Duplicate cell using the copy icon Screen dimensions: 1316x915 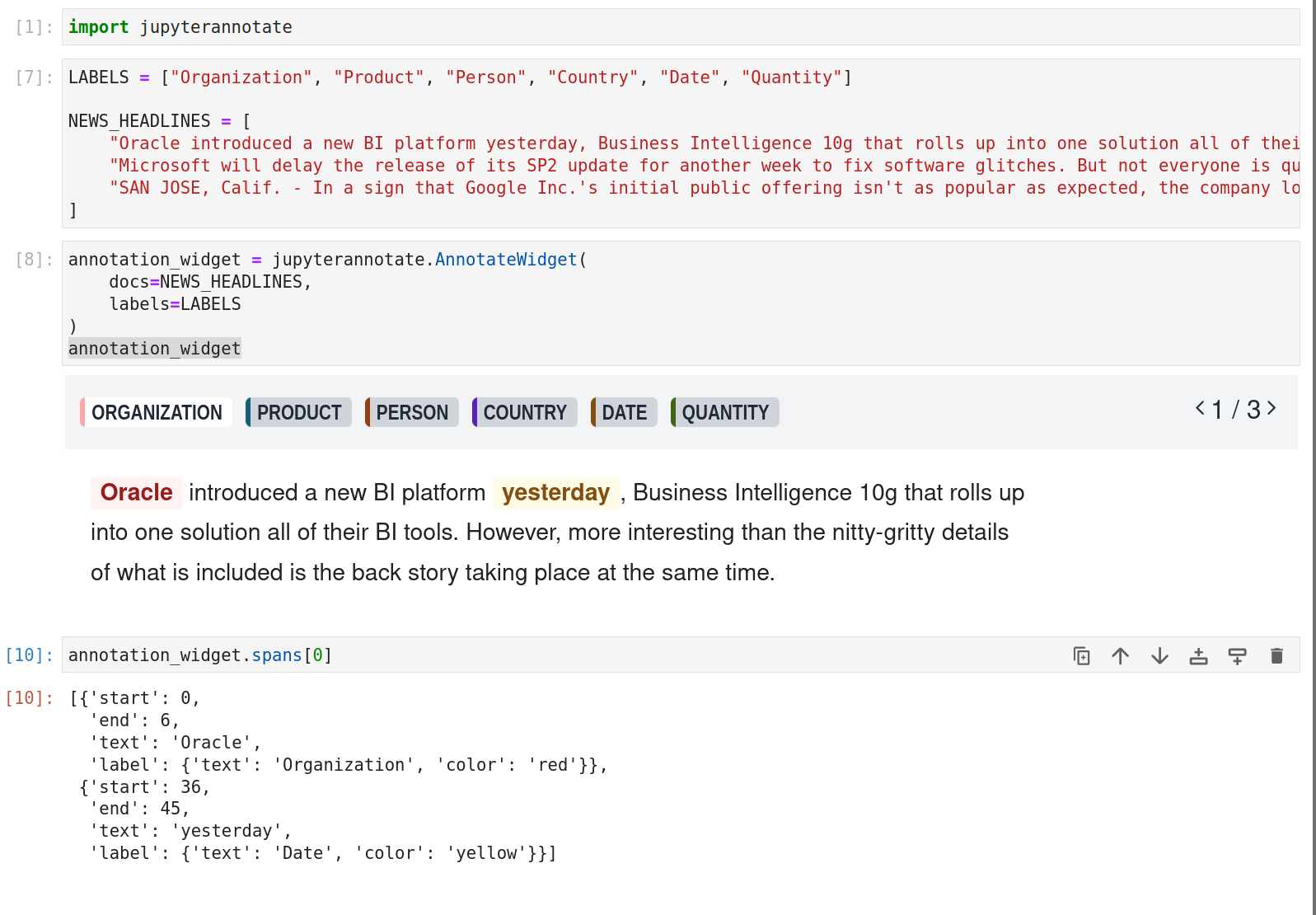pyautogui.click(x=1081, y=656)
